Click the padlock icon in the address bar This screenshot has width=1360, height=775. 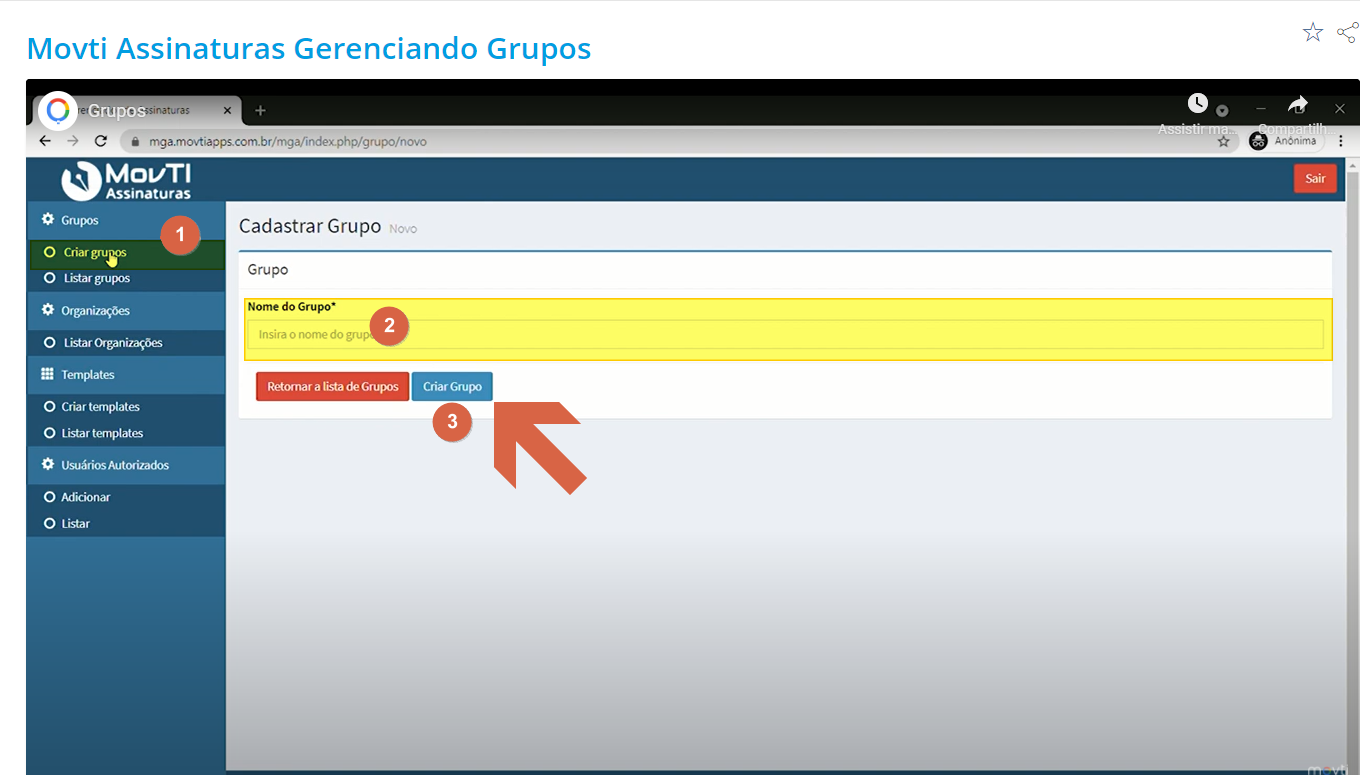(x=138, y=142)
